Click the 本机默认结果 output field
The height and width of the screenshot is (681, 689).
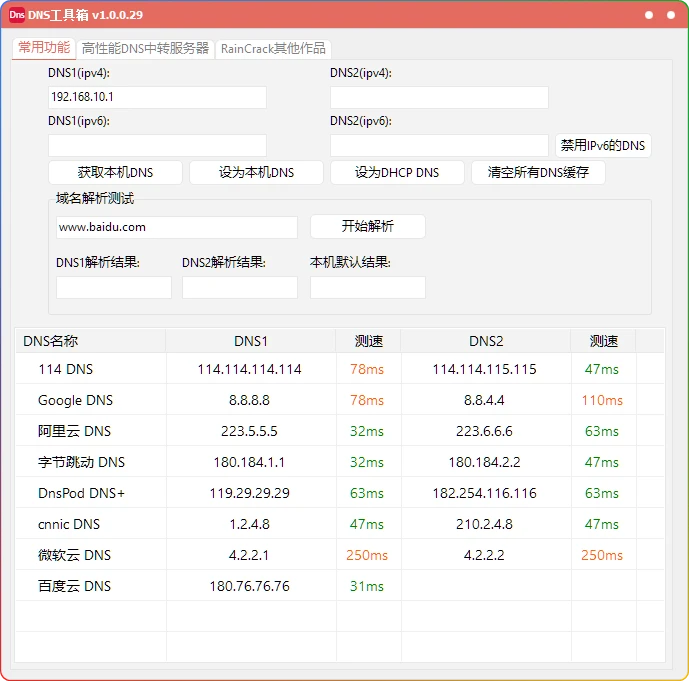pyautogui.click(x=368, y=287)
